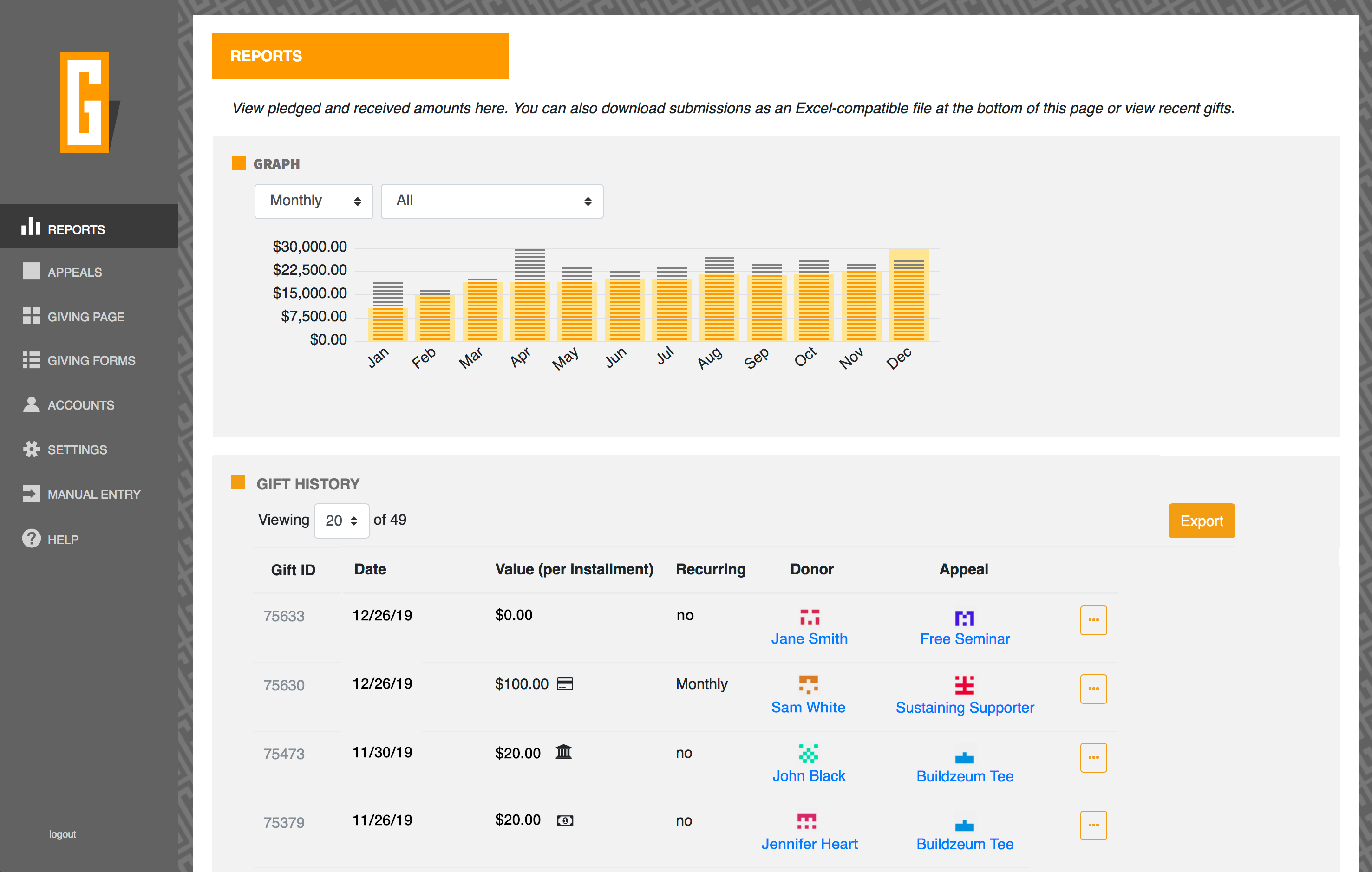Open Giving Page from the sidebar
Screen dimensions: 1372x872
coord(31,316)
